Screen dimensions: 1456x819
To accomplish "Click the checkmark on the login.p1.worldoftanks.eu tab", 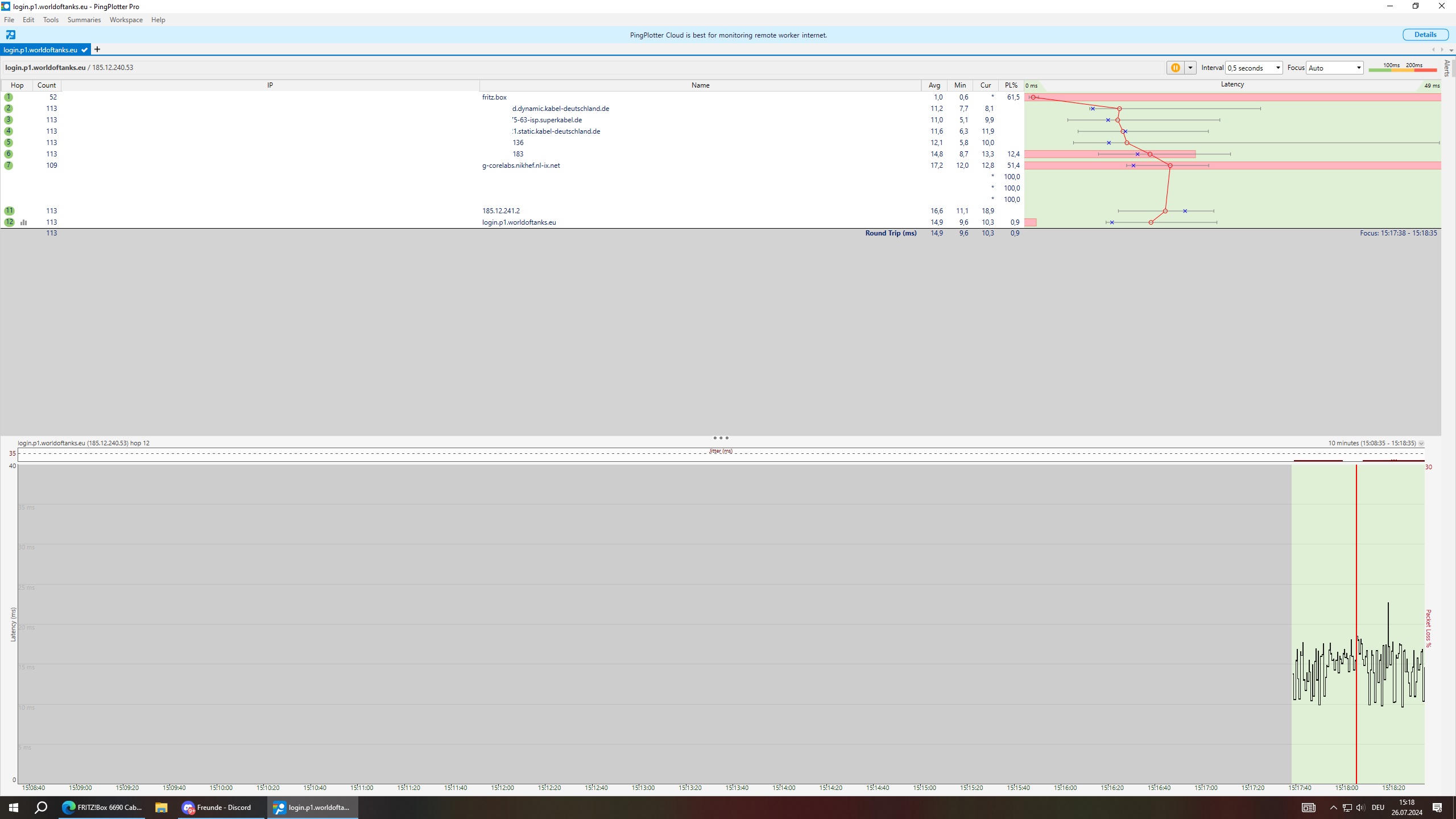I will click(x=84, y=50).
